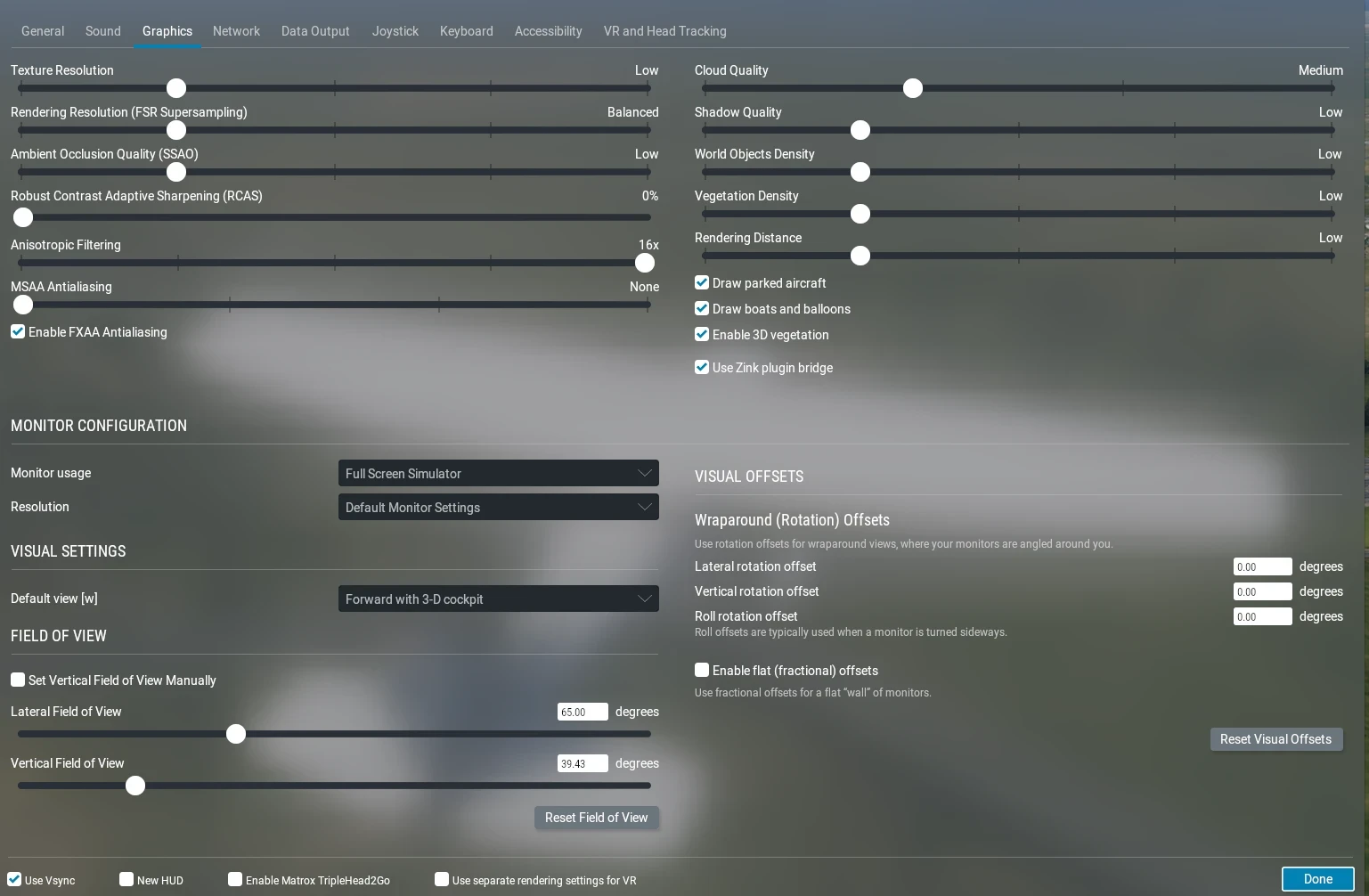Viewport: 1369px width, 896px height.
Task: Toggle Use Zink plugin bridge checkbox
Action: click(702, 367)
